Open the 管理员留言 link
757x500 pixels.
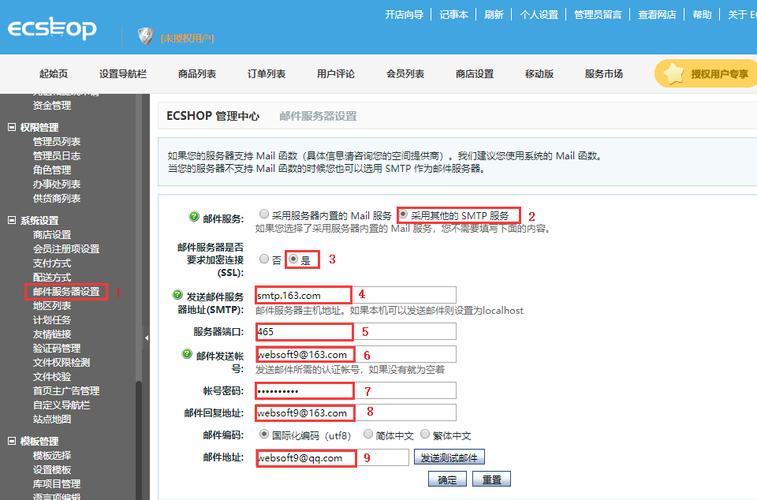598,14
